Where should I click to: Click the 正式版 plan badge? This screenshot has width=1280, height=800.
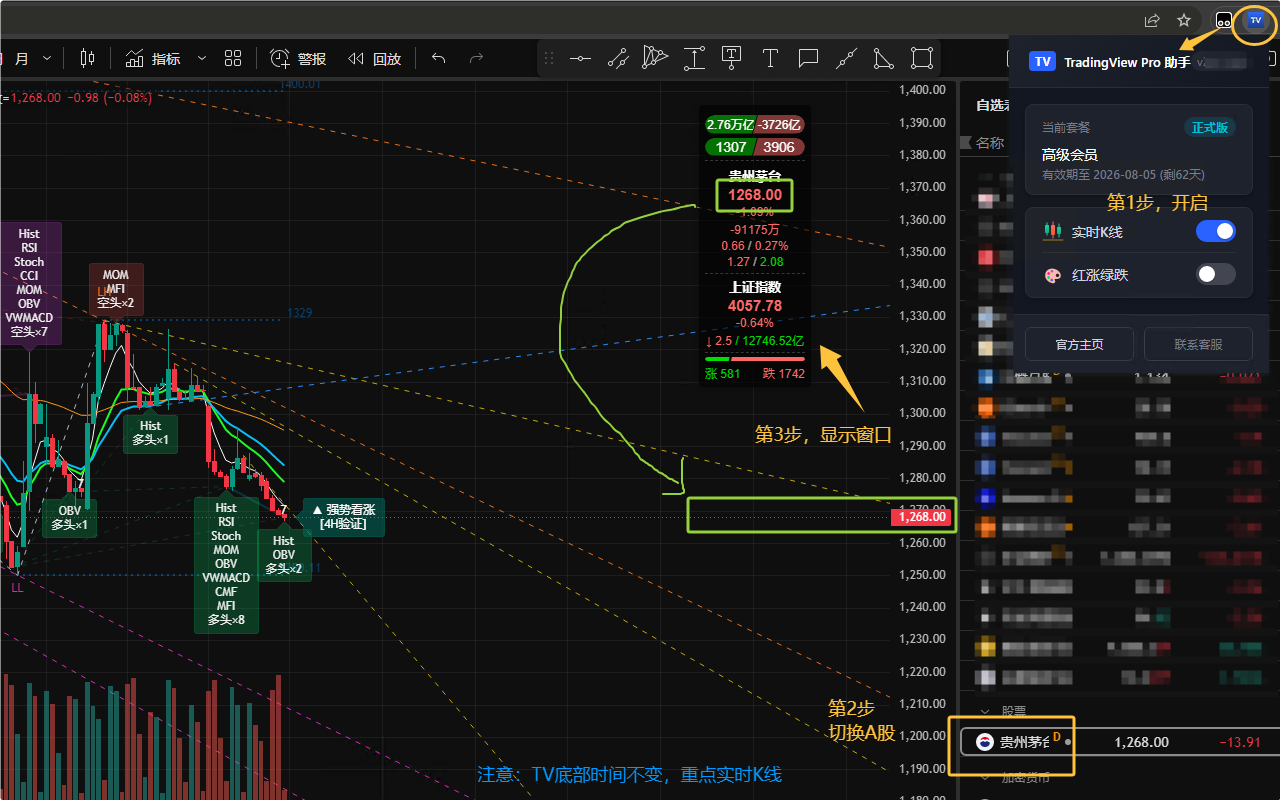pyautogui.click(x=1210, y=128)
